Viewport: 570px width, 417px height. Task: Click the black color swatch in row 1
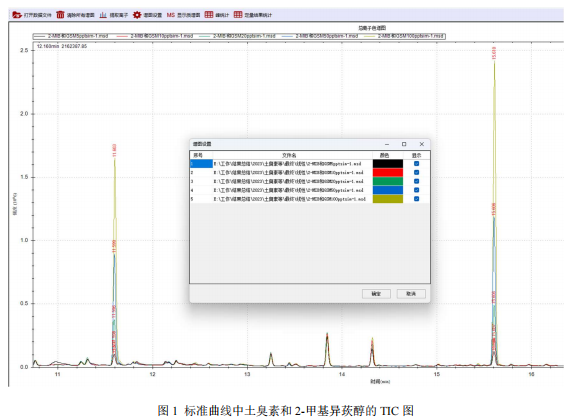(388, 164)
